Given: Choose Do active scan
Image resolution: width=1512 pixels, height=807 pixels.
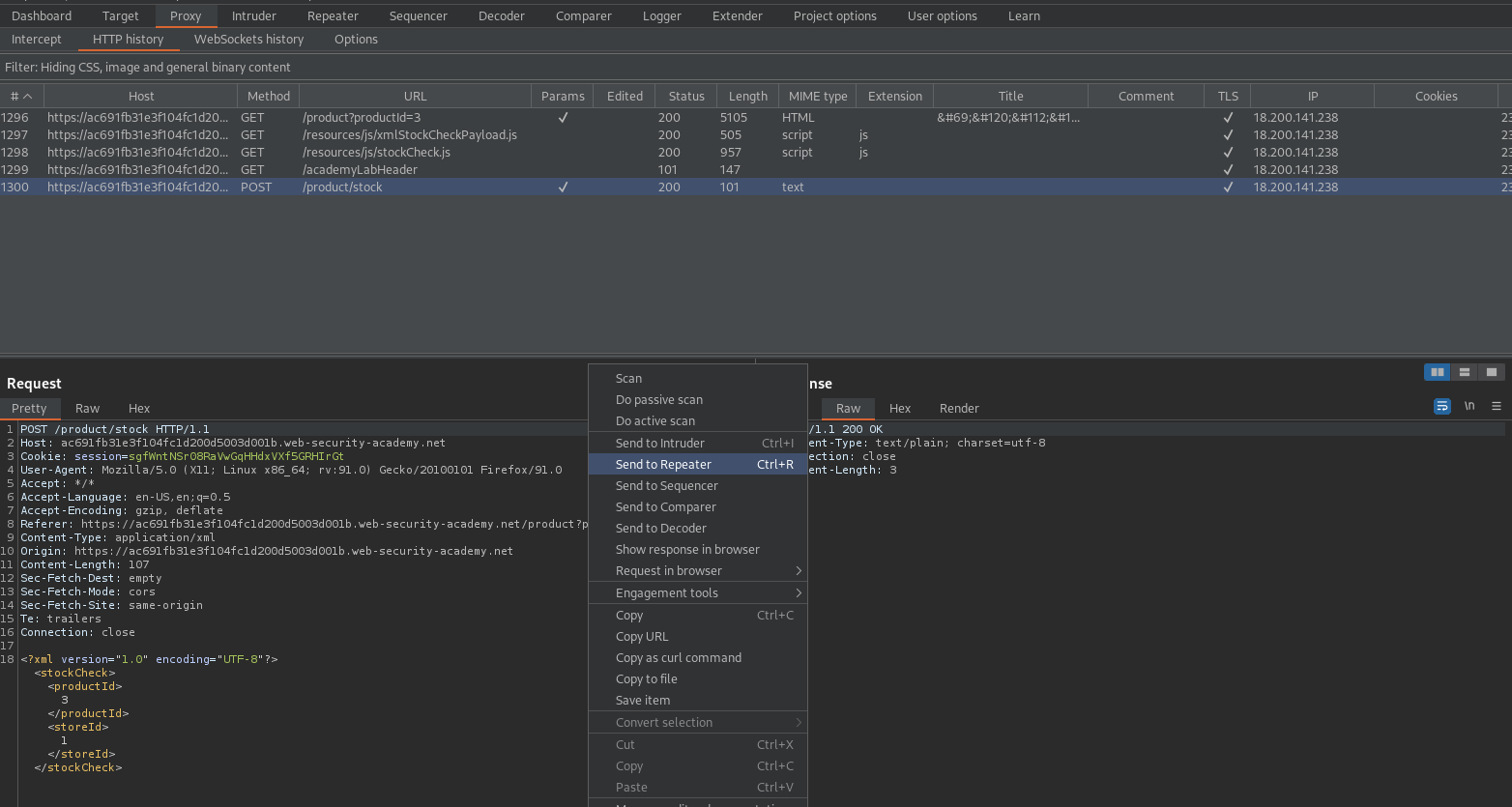Looking at the screenshot, I should 698,421.
